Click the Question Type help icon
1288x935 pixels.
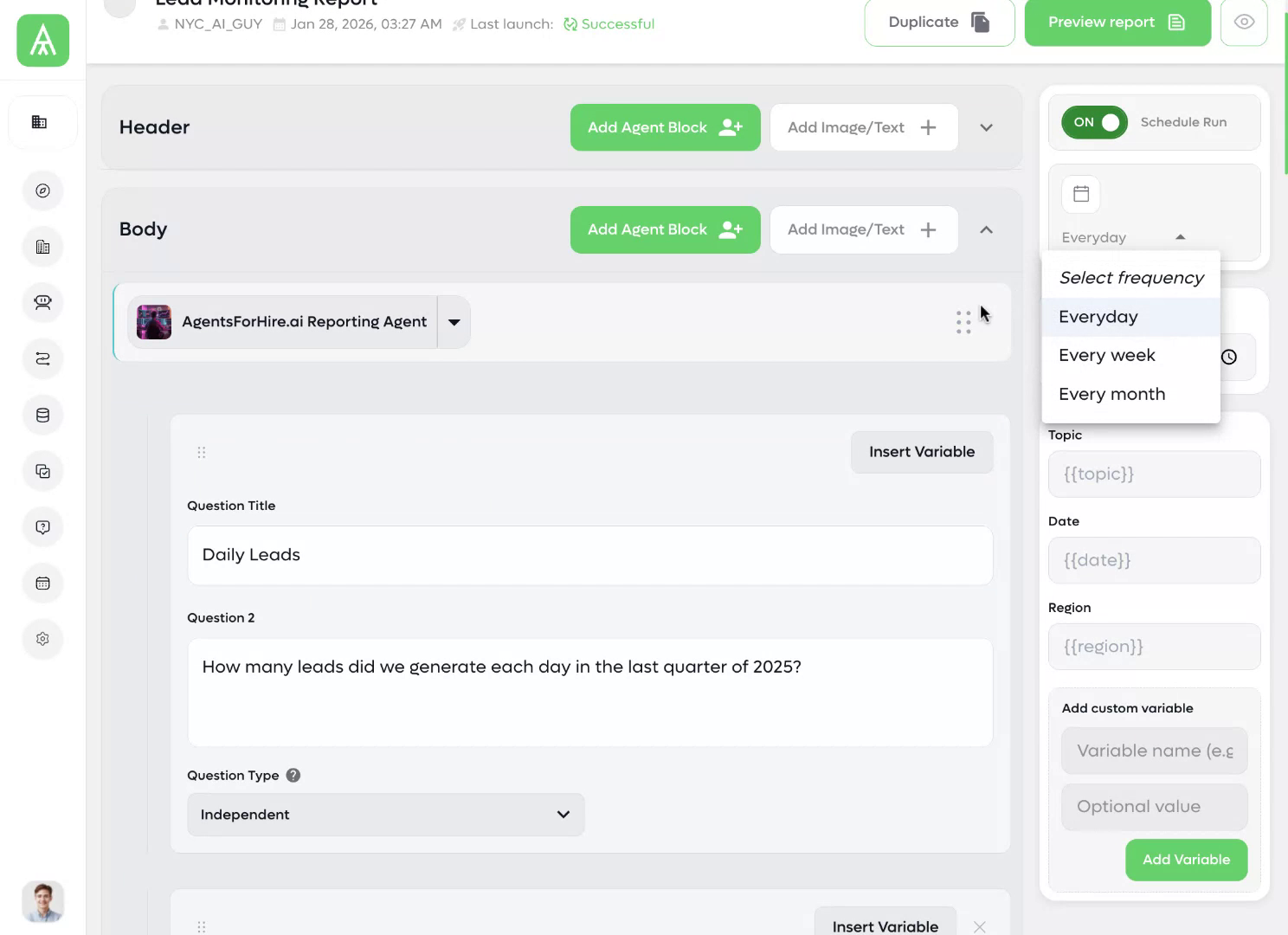click(x=293, y=775)
